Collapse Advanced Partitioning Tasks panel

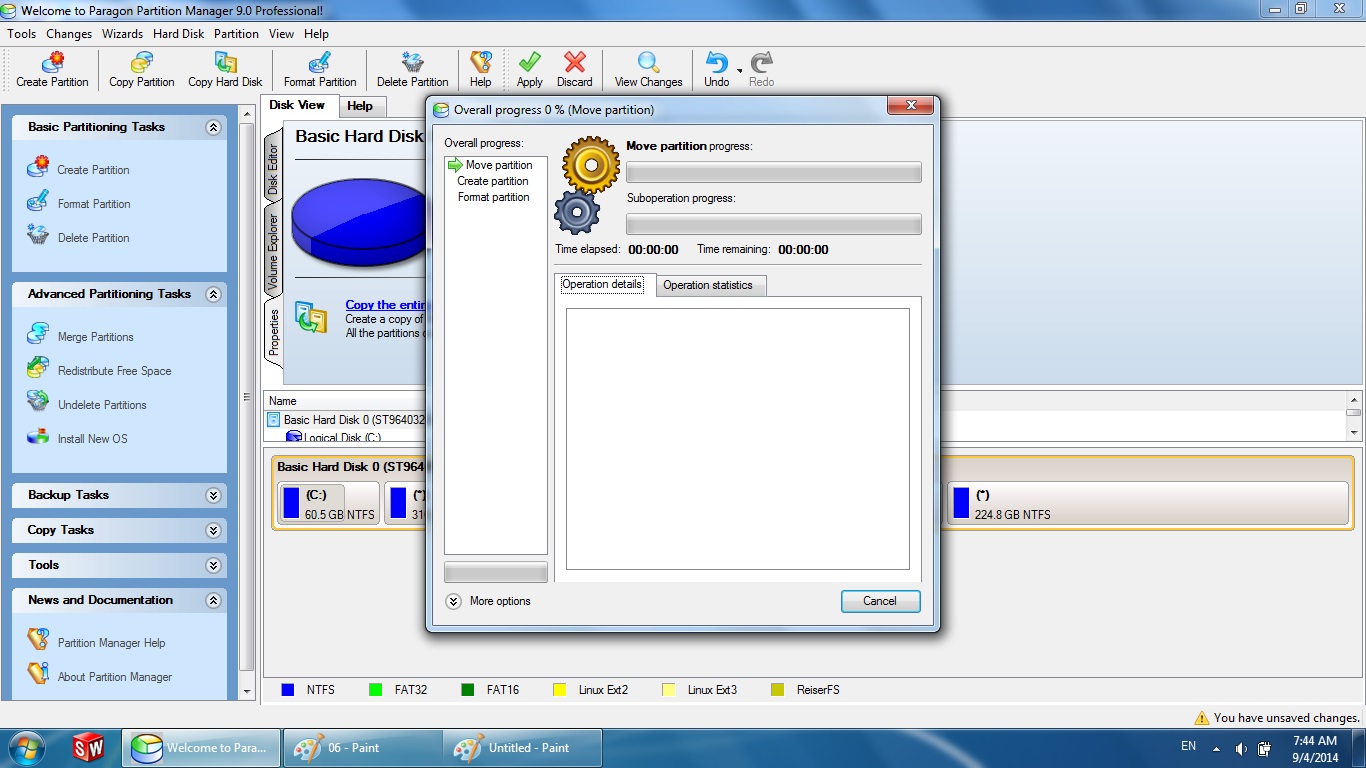[x=213, y=294]
